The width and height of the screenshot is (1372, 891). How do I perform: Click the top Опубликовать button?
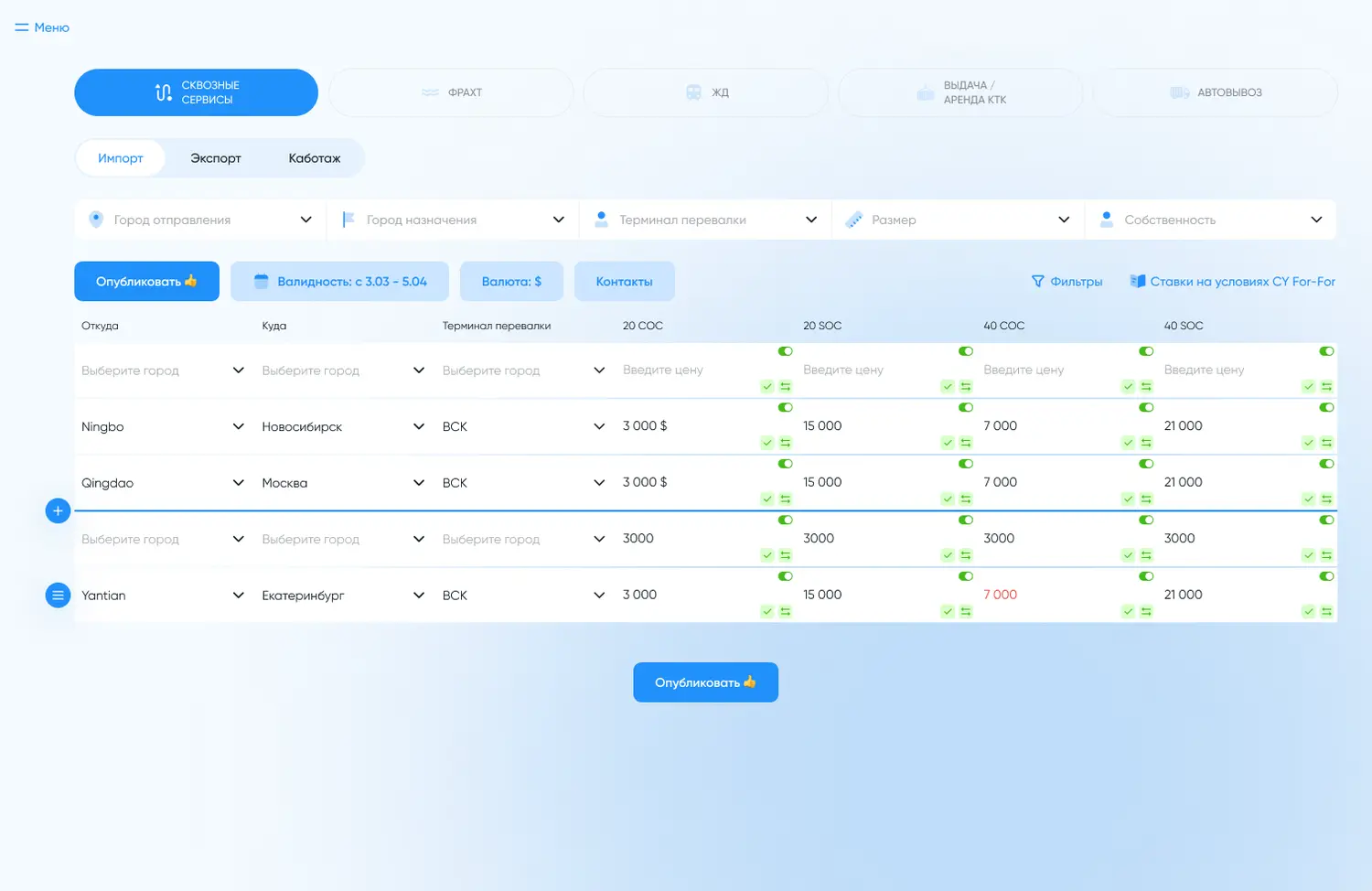[x=146, y=282]
